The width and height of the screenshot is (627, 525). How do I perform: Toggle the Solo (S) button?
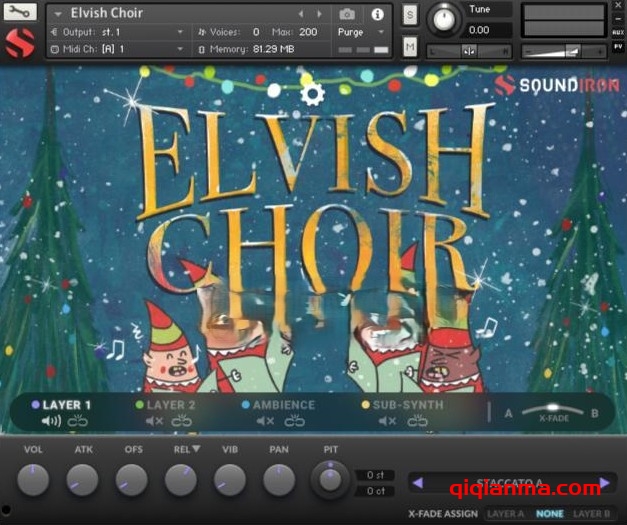[410, 15]
